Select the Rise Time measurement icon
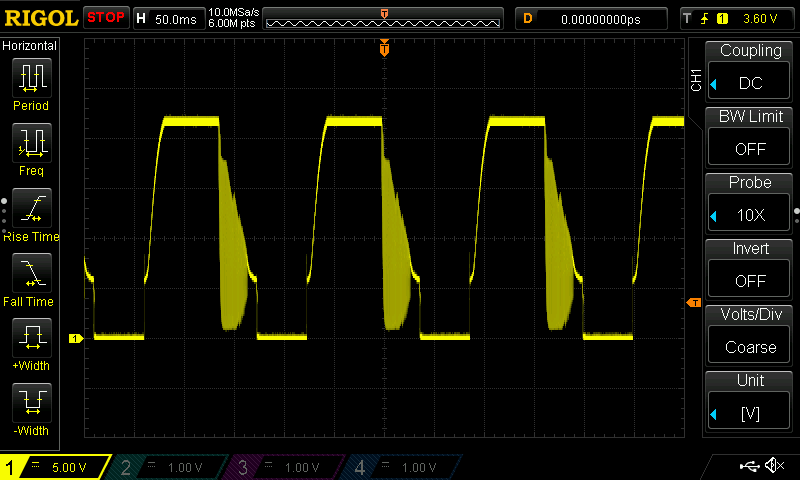The width and height of the screenshot is (800, 480). click(31, 208)
